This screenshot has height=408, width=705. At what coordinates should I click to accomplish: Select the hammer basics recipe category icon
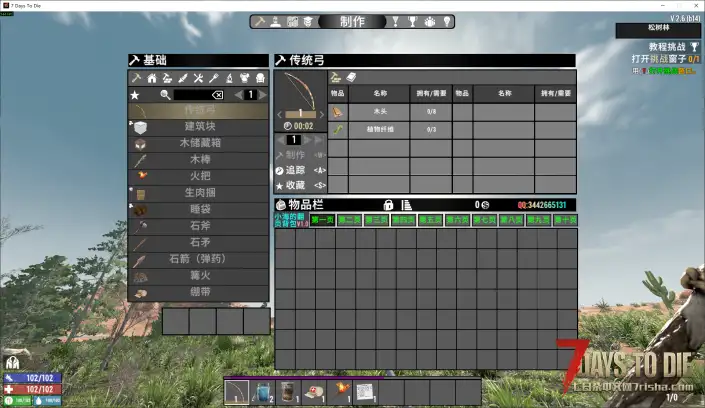[x=136, y=78]
